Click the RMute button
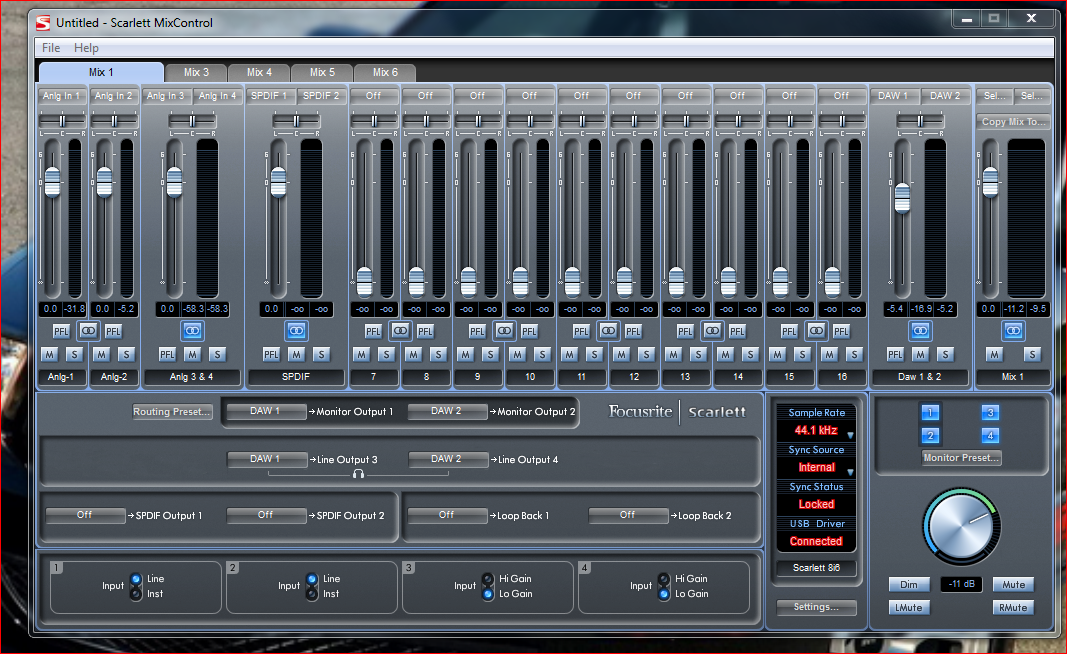This screenshot has height=654, width=1067. (1014, 608)
